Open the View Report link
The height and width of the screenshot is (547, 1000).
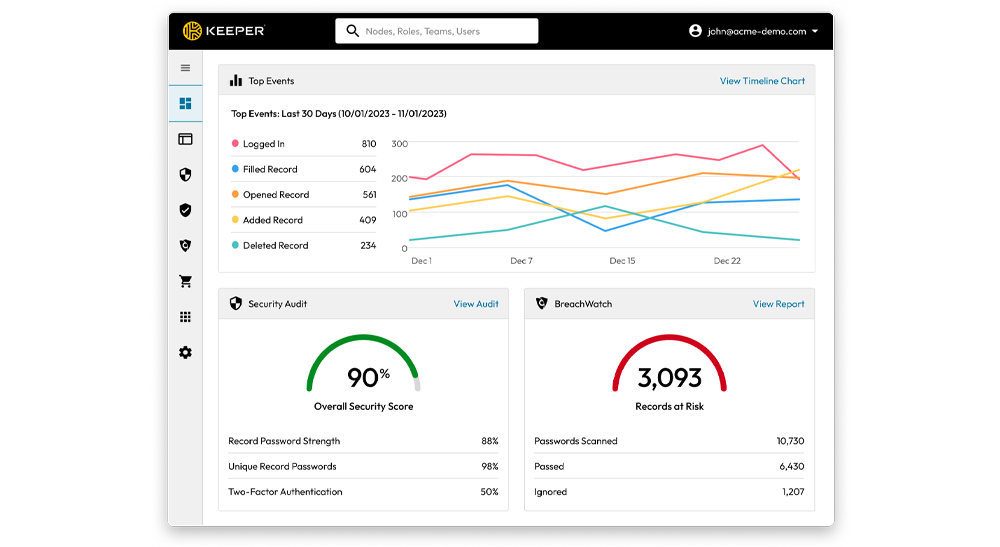(779, 304)
